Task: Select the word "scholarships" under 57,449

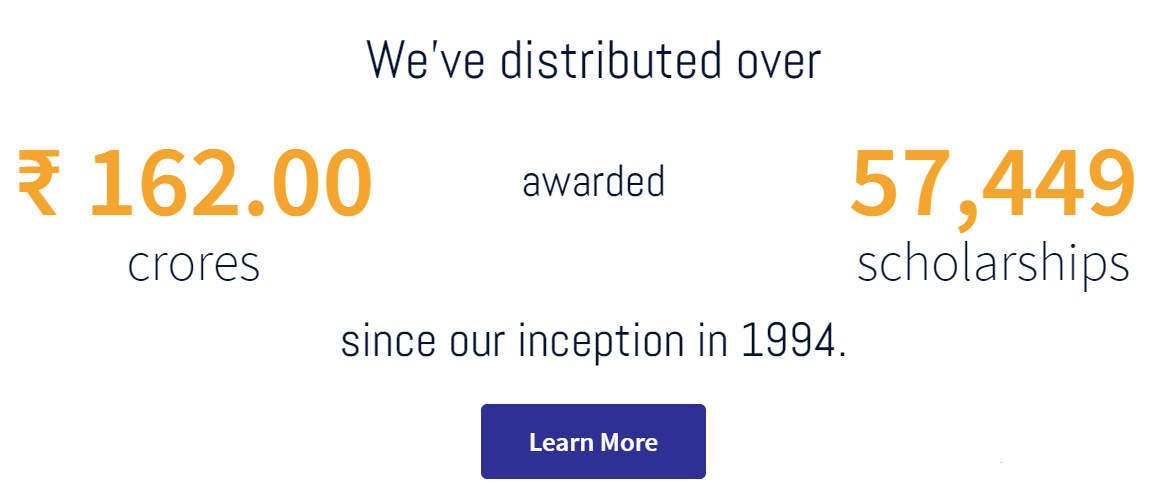Action: (x=993, y=264)
